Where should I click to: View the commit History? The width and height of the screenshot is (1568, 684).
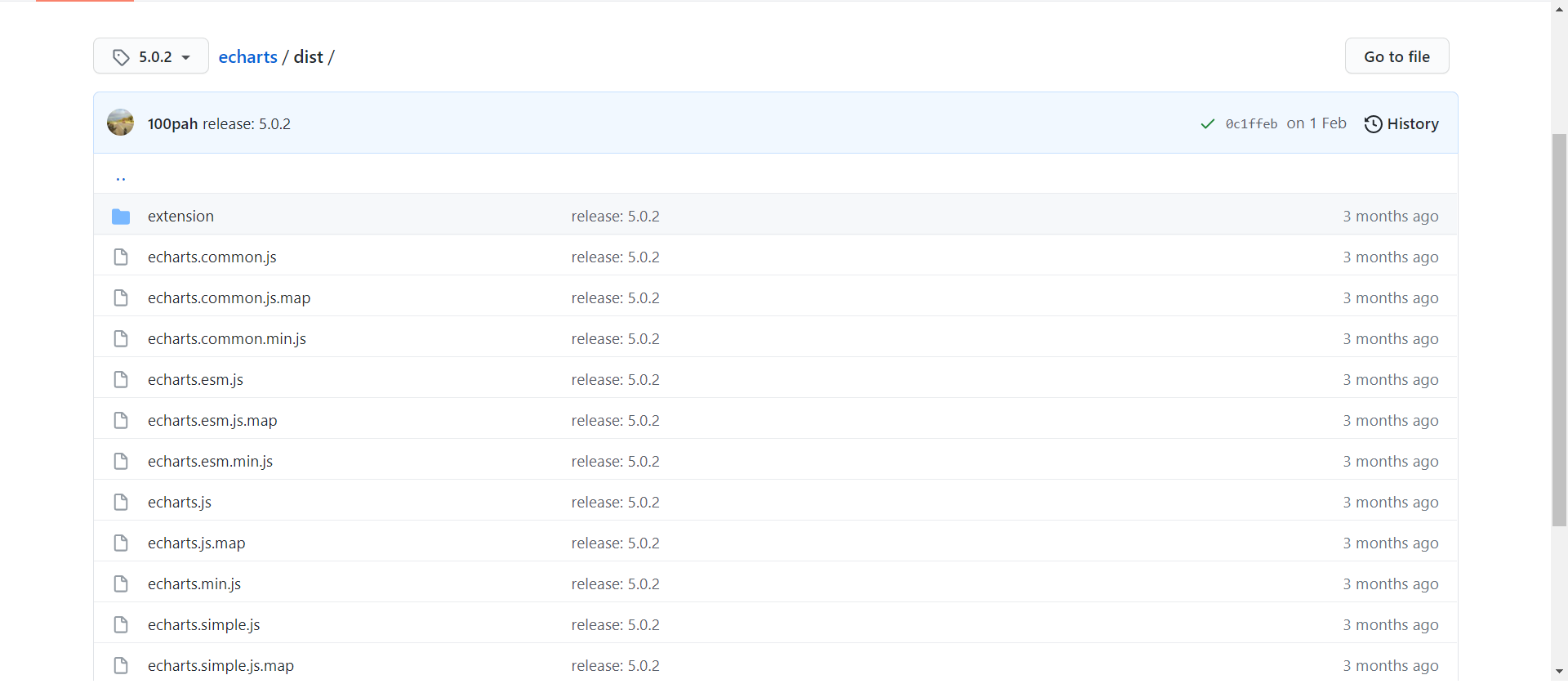(x=1401, y=124)
